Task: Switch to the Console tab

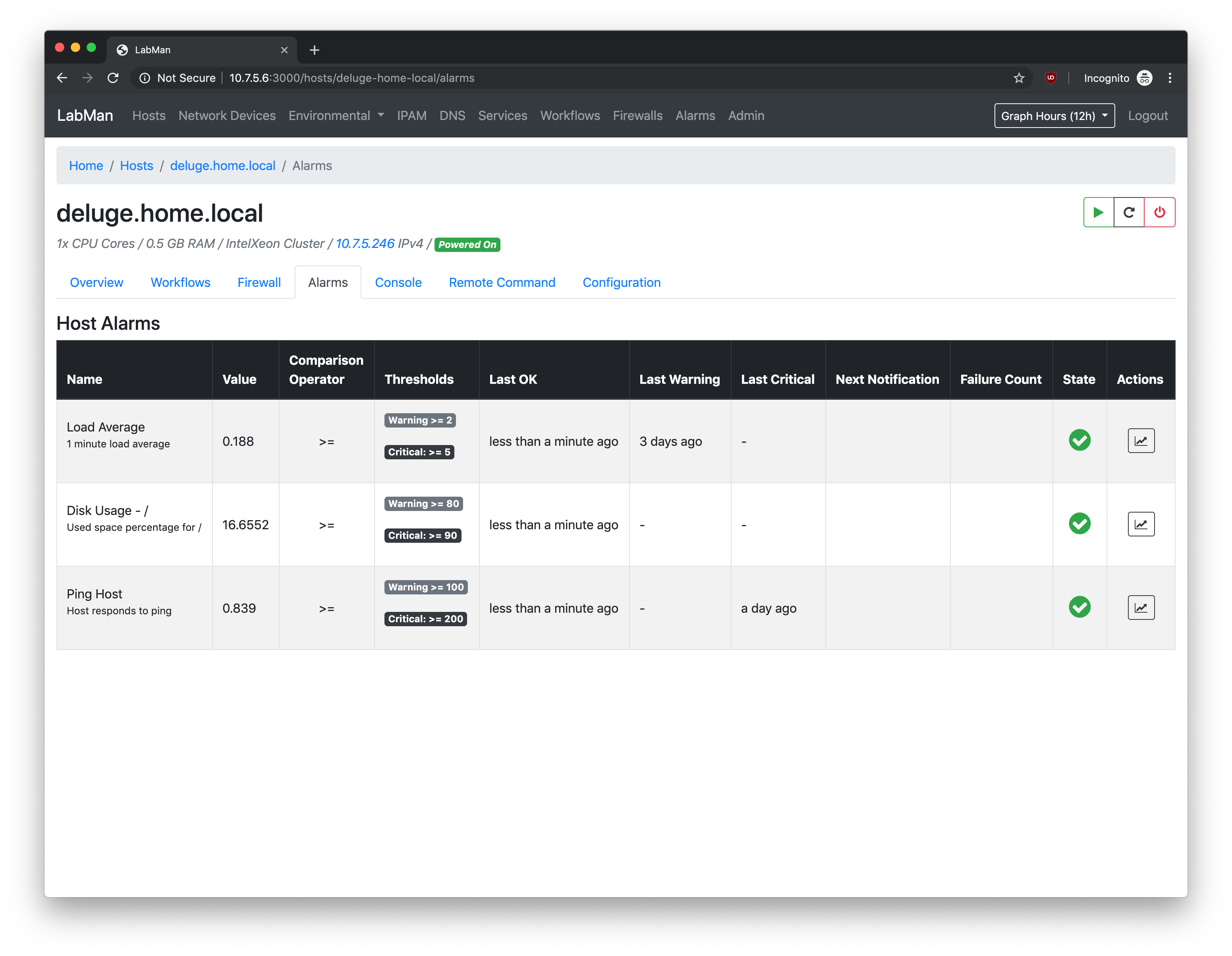Action: click(398, 283)
